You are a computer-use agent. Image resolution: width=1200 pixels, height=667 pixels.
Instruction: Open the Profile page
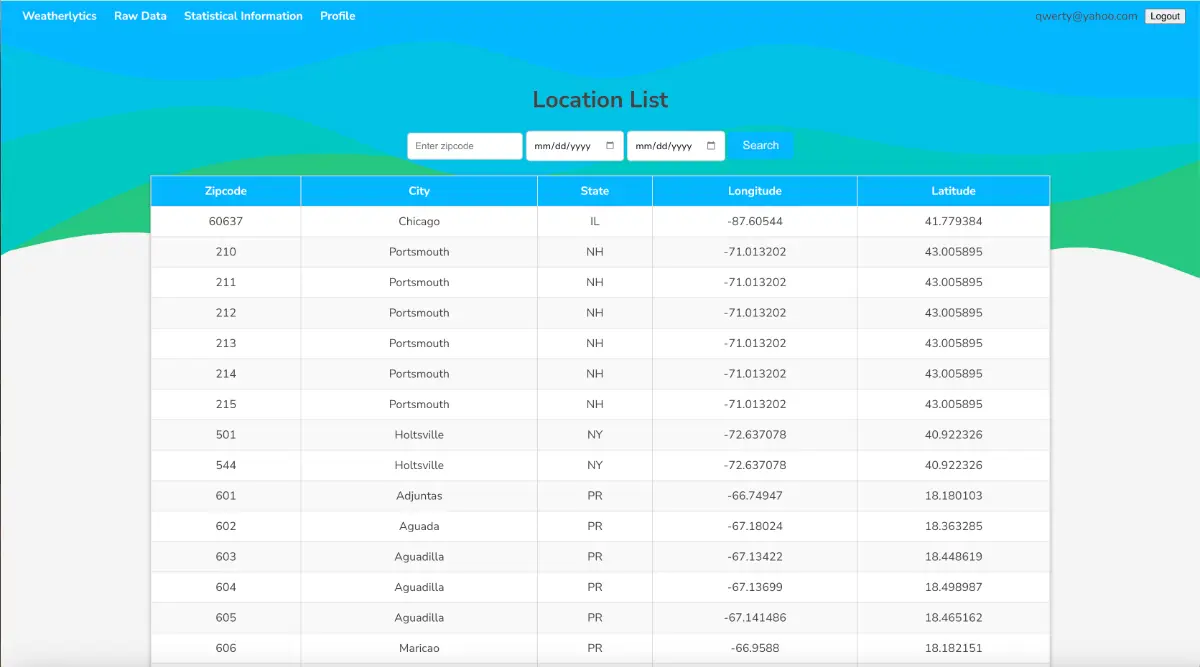pyautogui.click(x=337, y=16)
